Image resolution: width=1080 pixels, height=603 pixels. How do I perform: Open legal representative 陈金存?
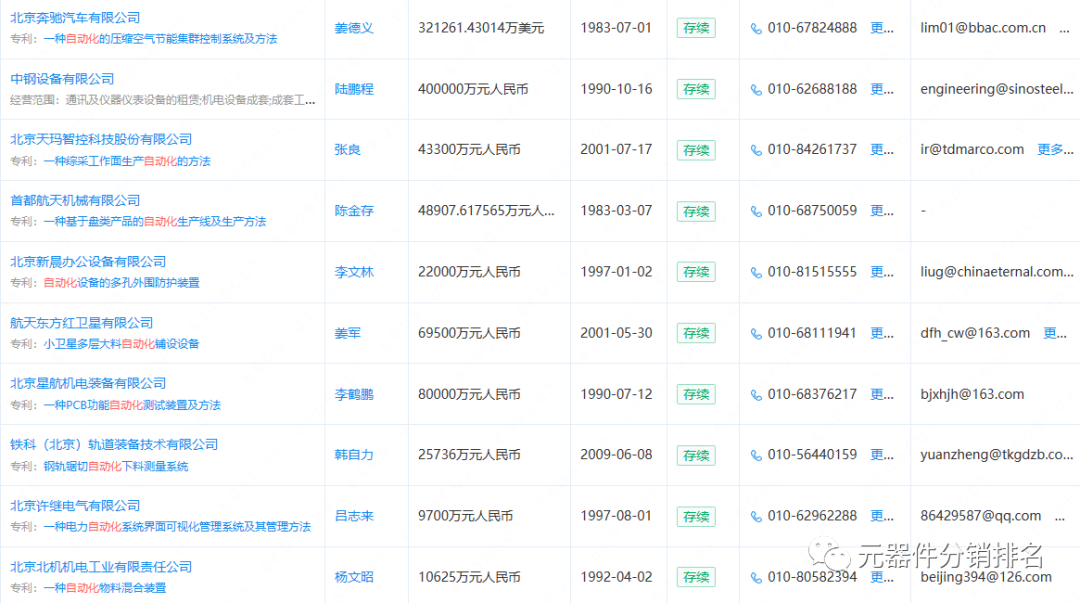354,211
